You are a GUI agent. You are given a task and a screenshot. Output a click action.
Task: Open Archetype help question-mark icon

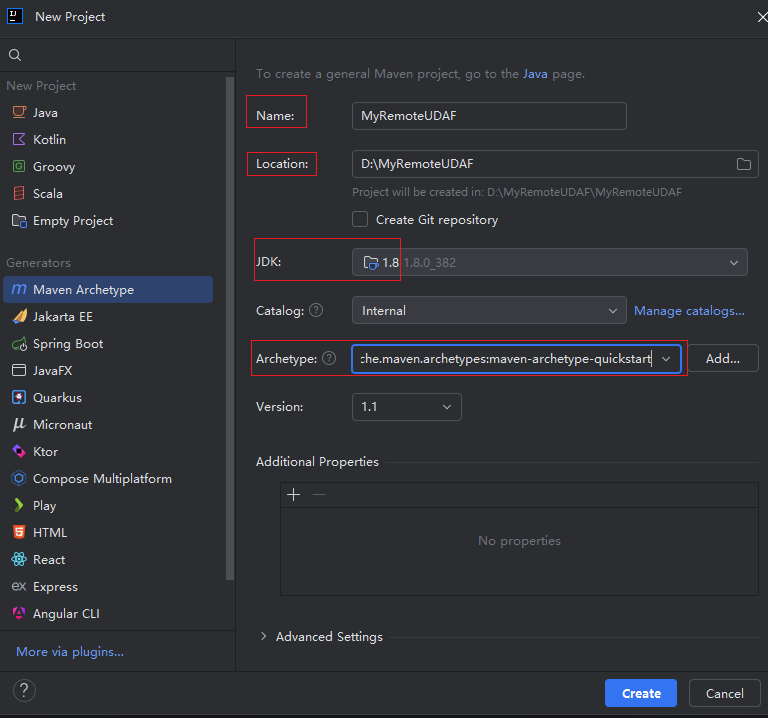click(x=329, y=358)
